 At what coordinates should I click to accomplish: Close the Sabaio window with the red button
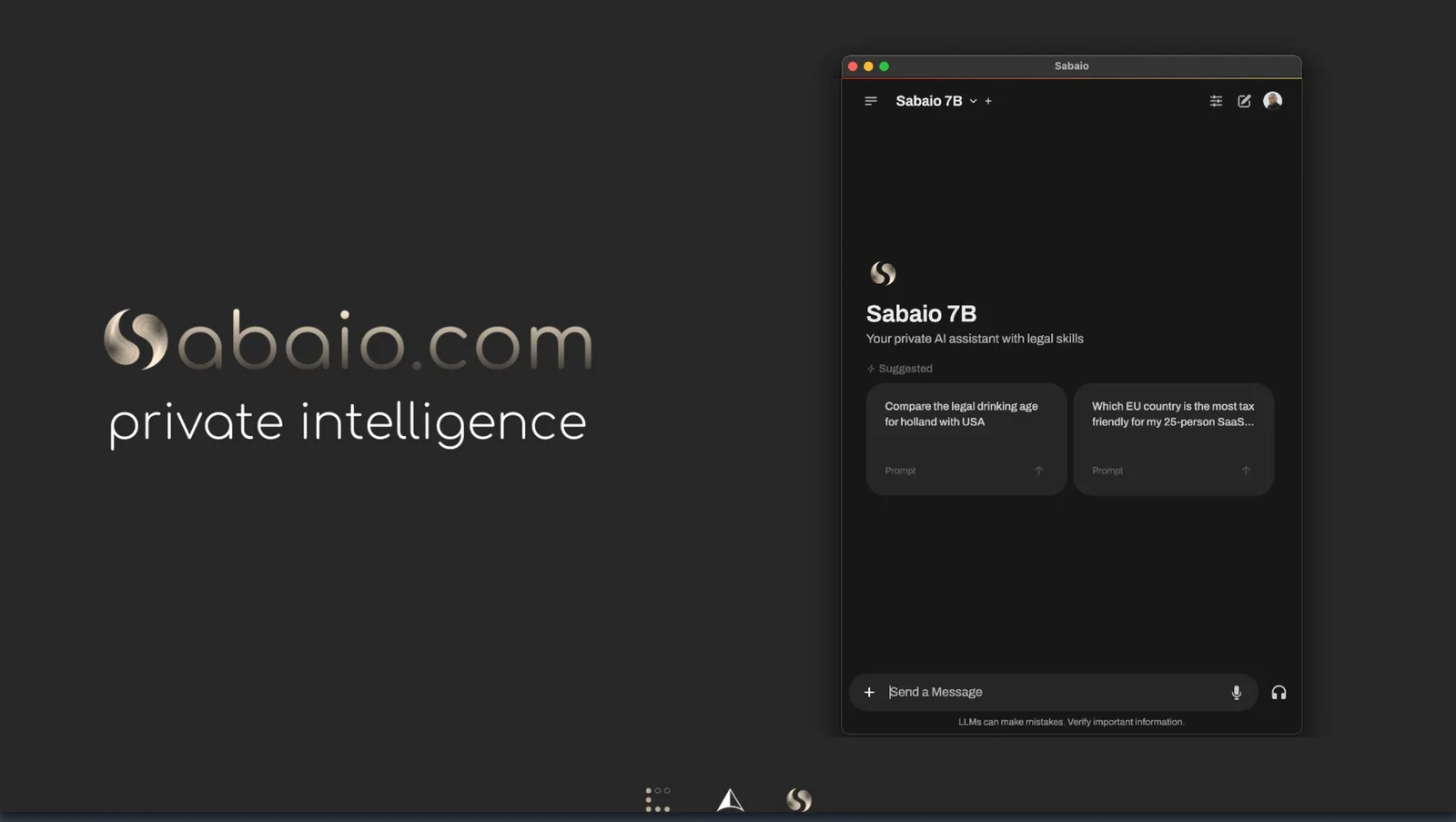coord(853,66)
